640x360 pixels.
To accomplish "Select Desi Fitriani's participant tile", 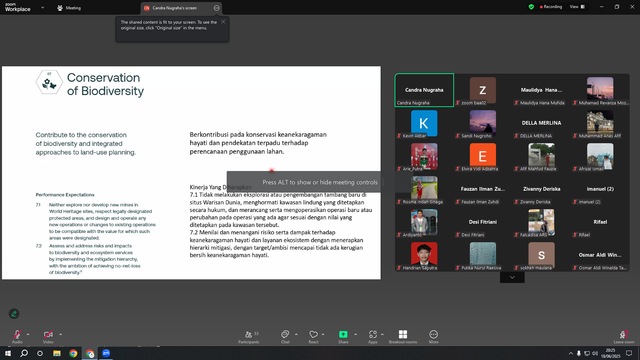I will point(483,222).
